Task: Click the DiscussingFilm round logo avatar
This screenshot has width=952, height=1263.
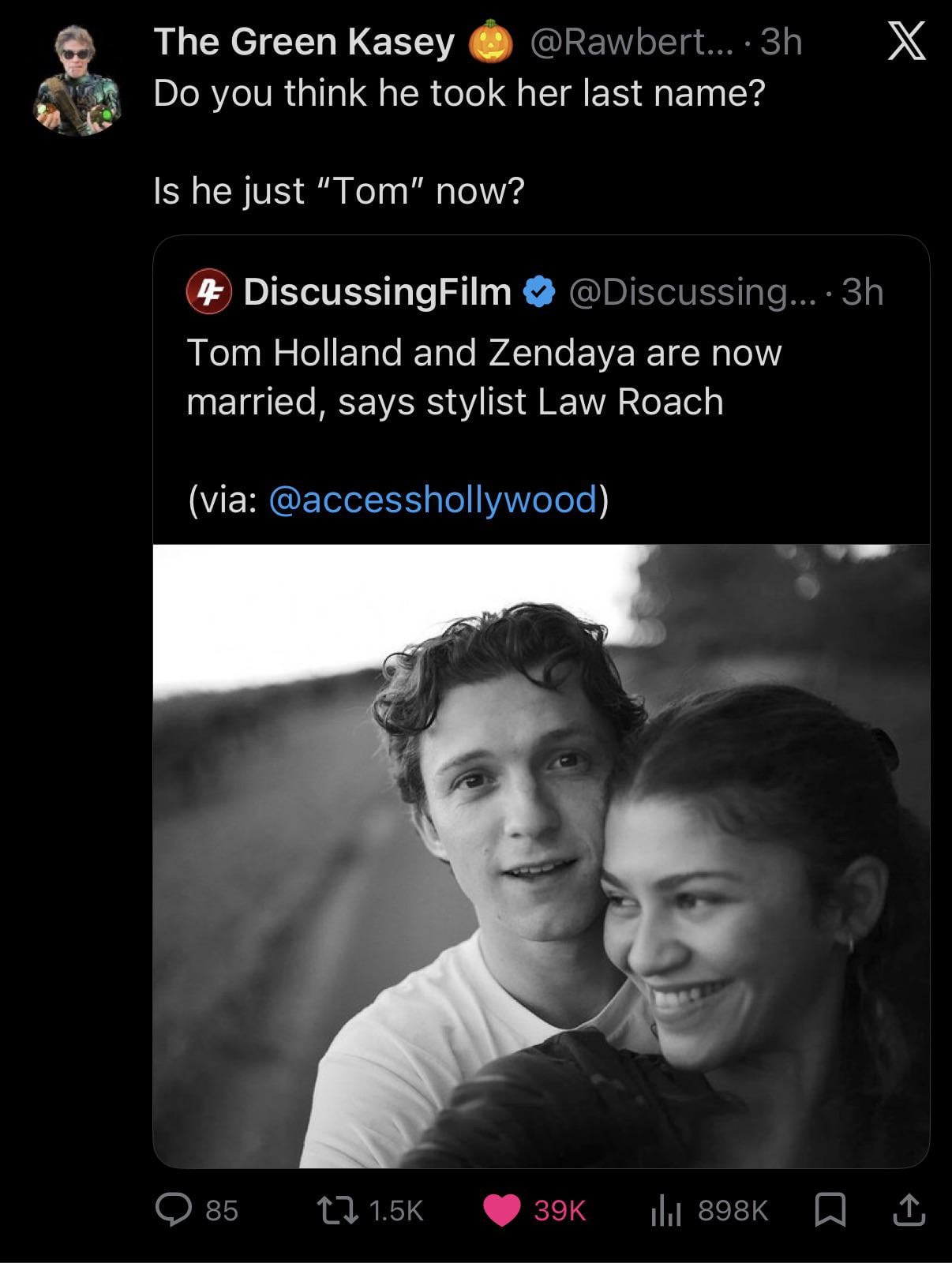Action: 208,292
